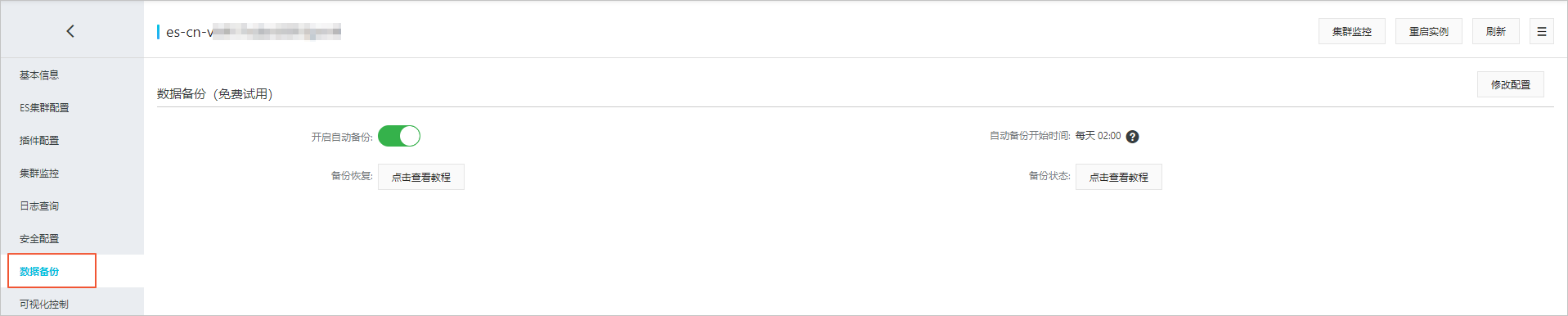Click the 重启实例 button

1428,31
